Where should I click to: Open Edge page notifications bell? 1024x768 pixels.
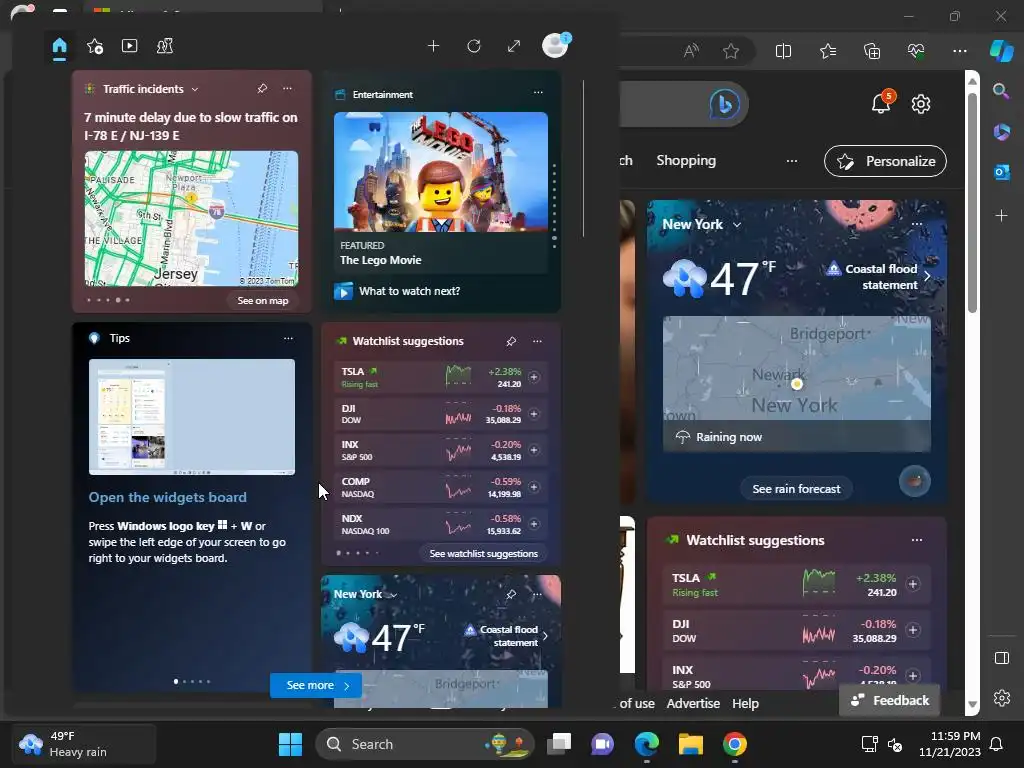coord(882,103)
